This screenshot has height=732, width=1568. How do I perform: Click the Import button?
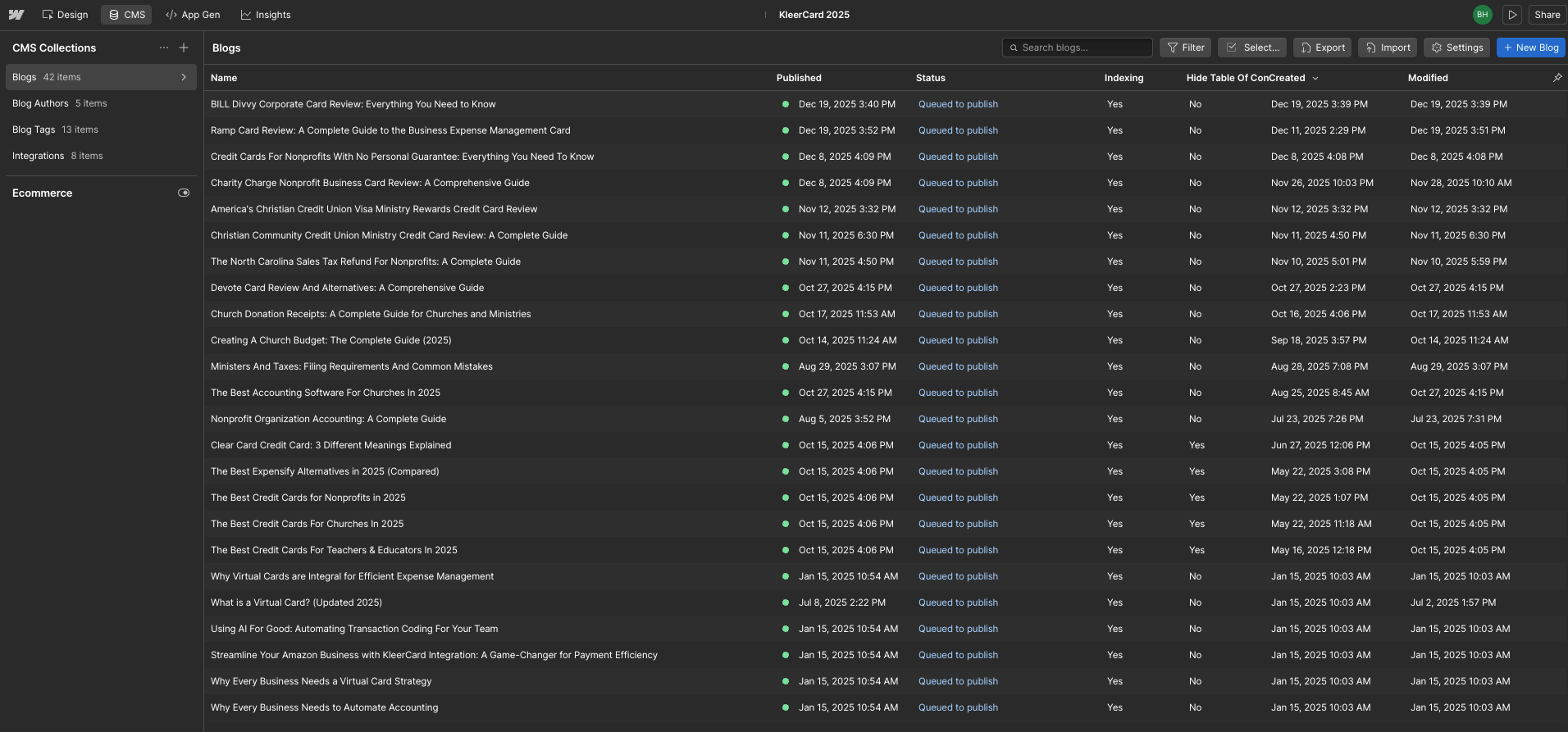(x=1388, y=48)
